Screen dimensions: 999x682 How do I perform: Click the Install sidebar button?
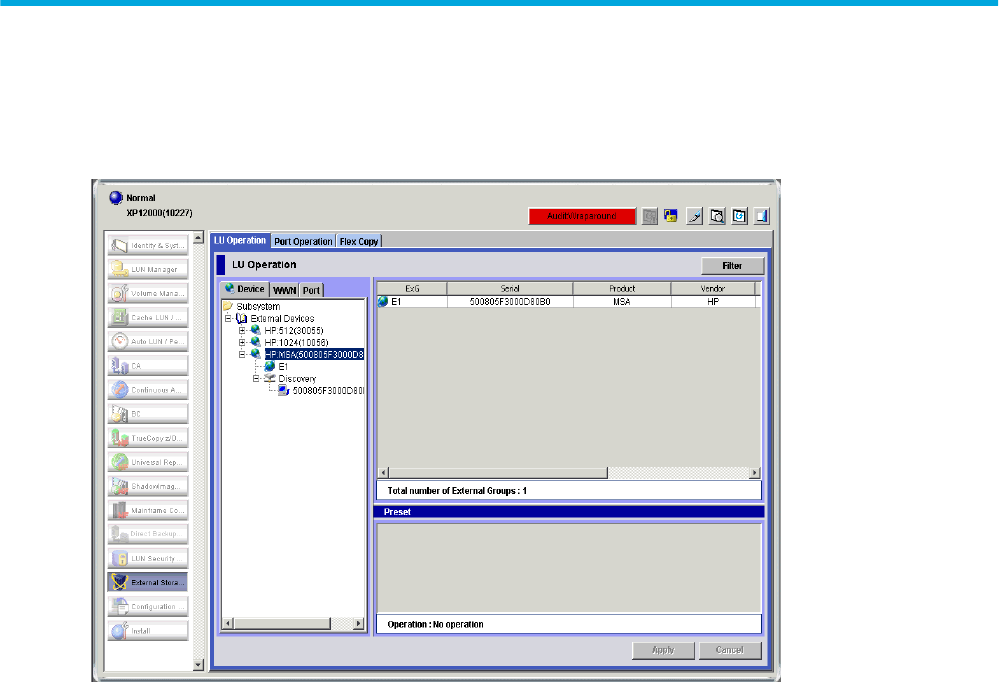(147, 631)
